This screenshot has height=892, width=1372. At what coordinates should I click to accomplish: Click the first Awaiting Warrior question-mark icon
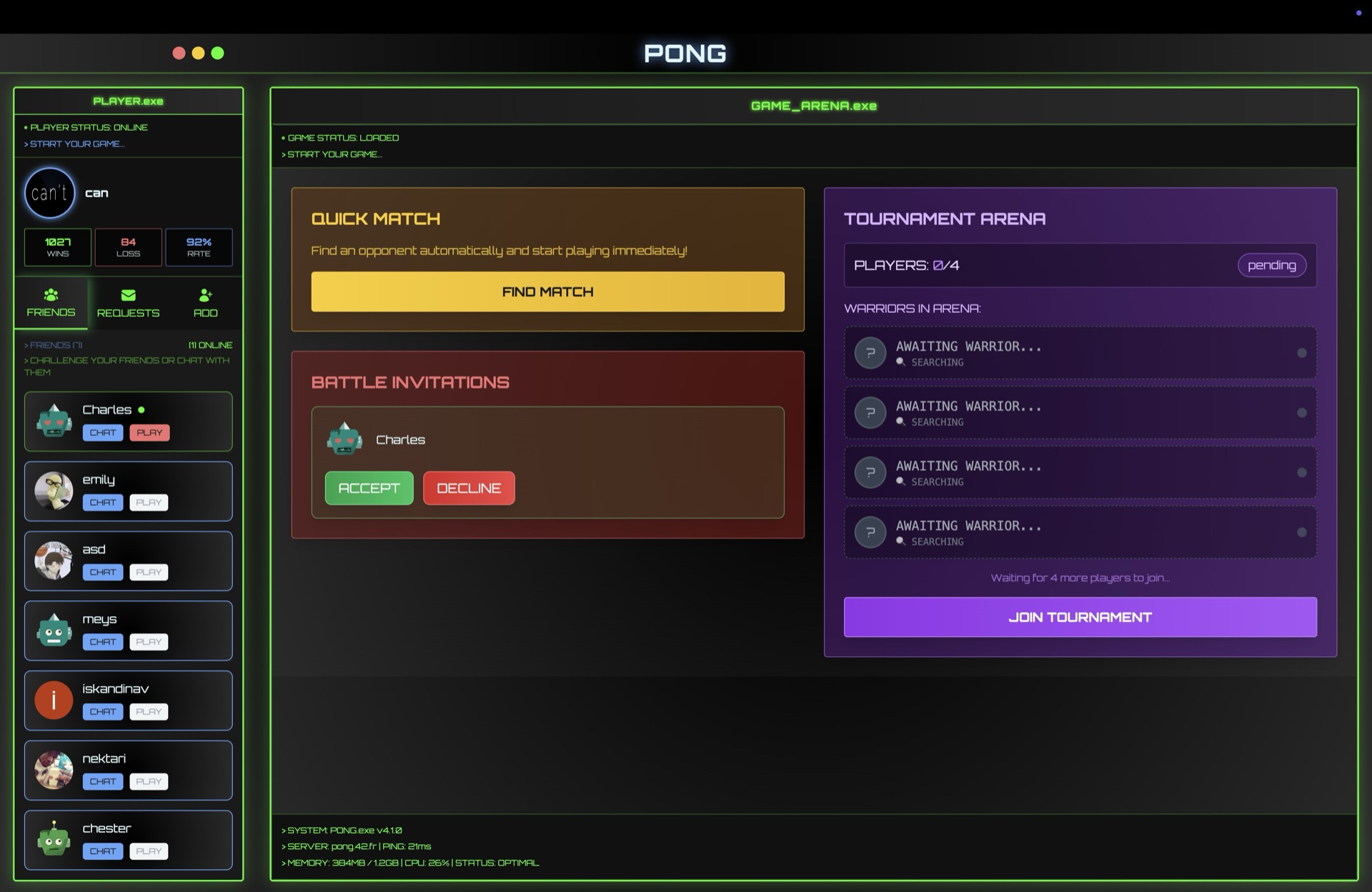point(870,352)
